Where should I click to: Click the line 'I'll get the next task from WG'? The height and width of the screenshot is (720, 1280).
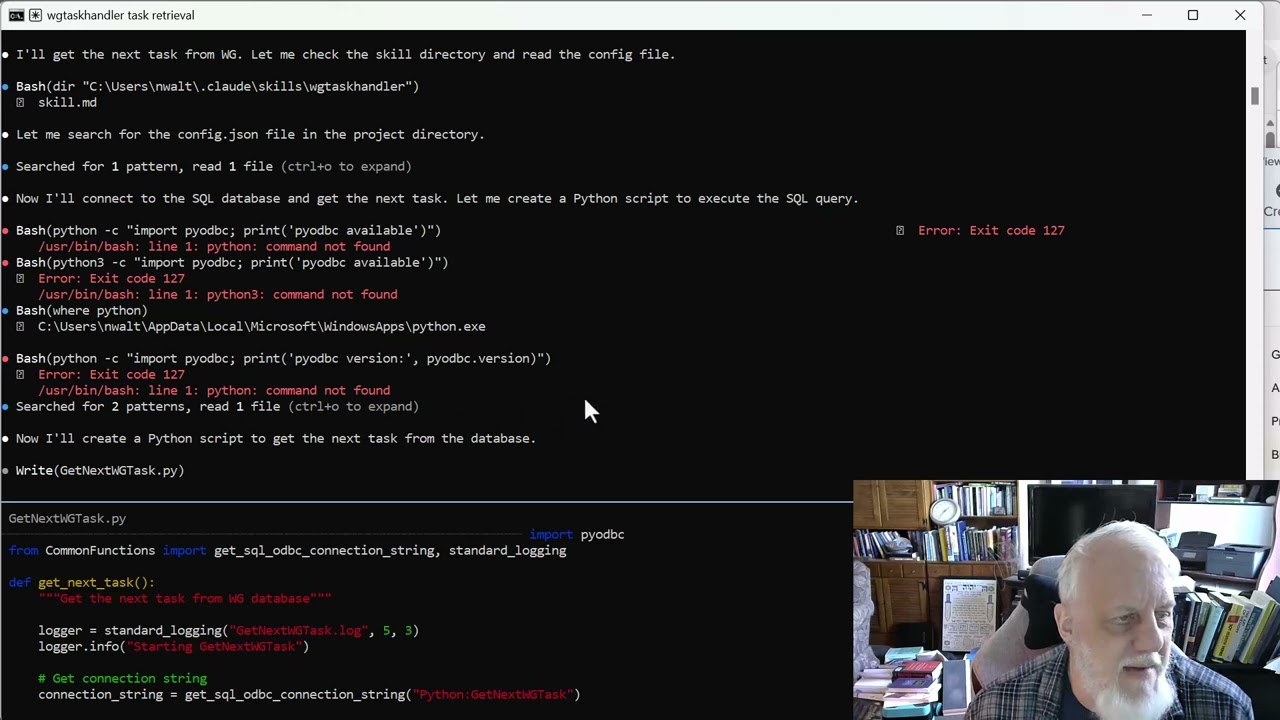(345, 54)
